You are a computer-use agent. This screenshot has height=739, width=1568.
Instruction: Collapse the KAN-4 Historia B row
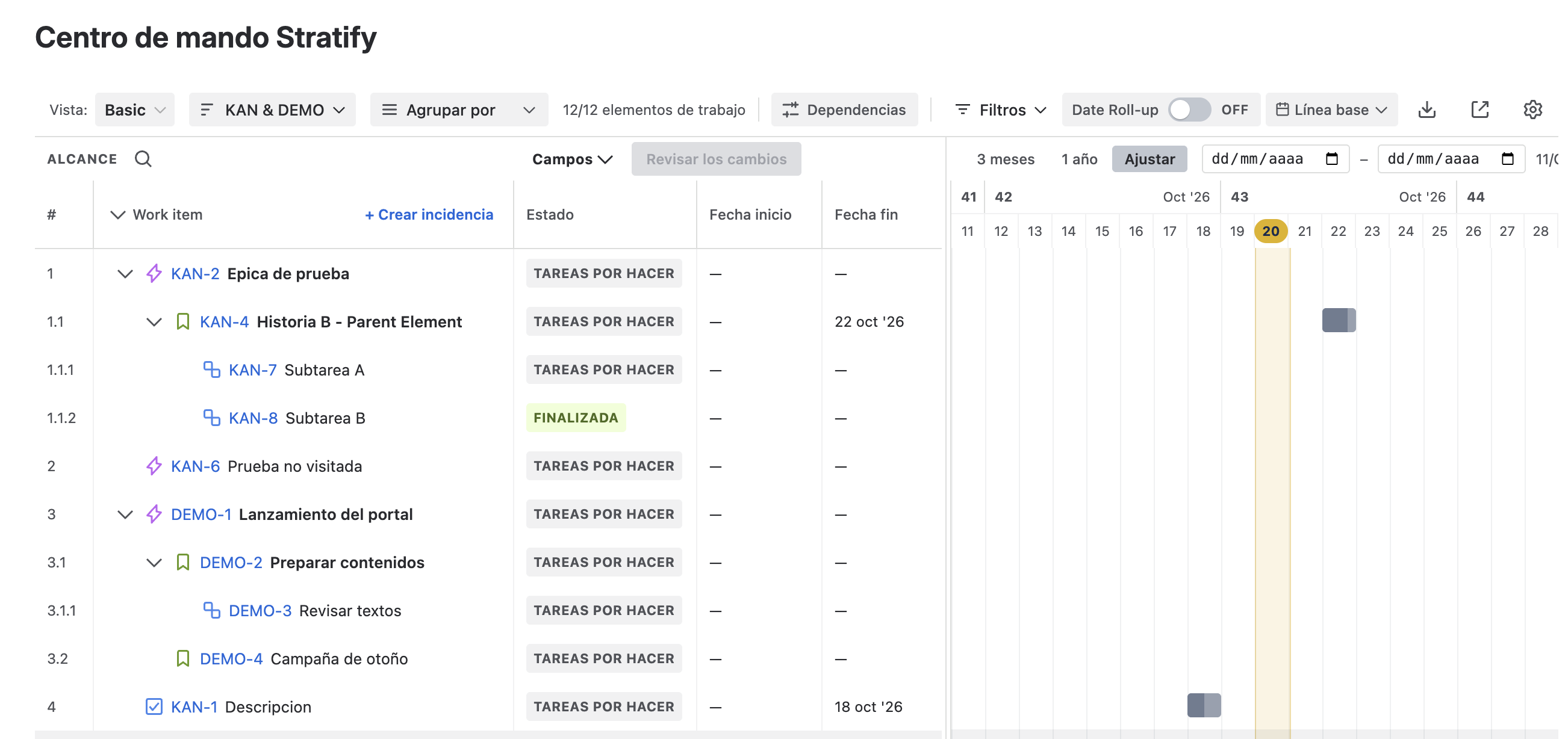(x=154, y=322)
